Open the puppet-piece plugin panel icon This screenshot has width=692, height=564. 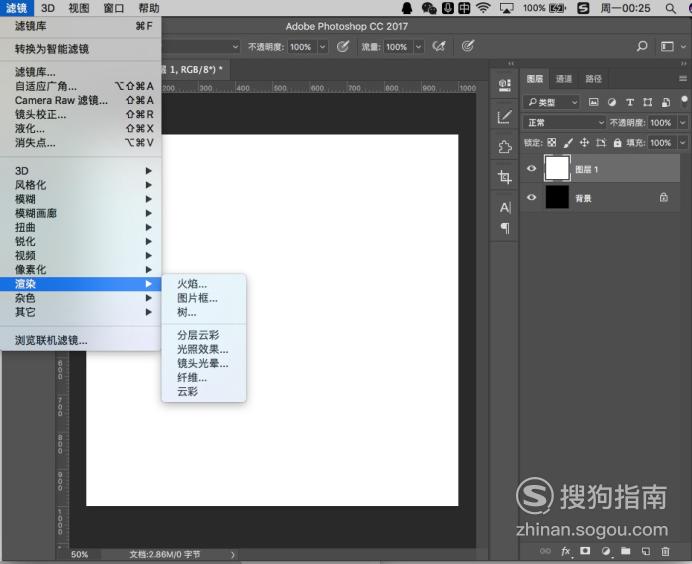505,147
